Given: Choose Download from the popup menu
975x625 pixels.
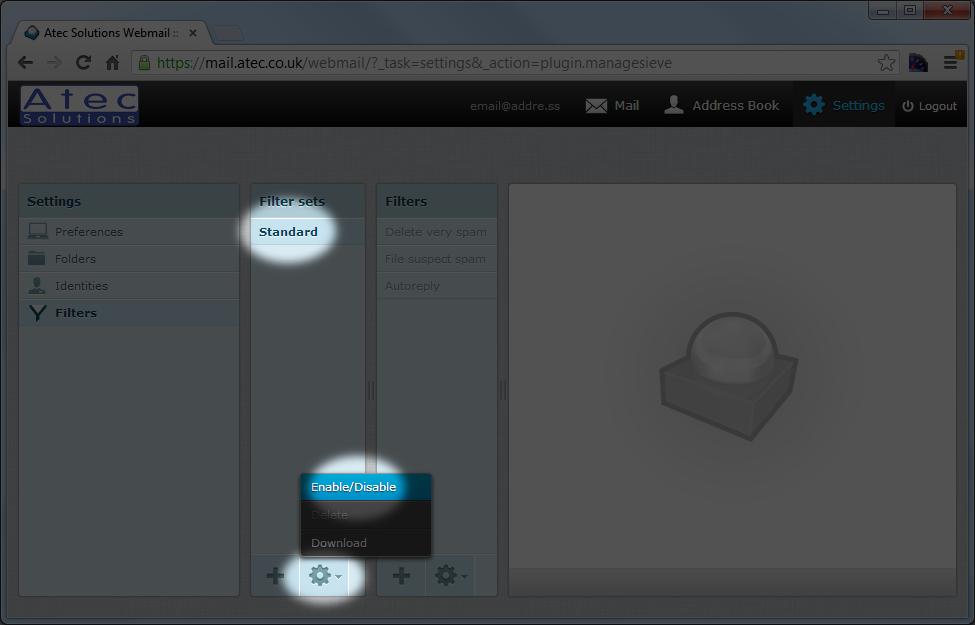Looking at the screenshot, I should coord(339,543).
